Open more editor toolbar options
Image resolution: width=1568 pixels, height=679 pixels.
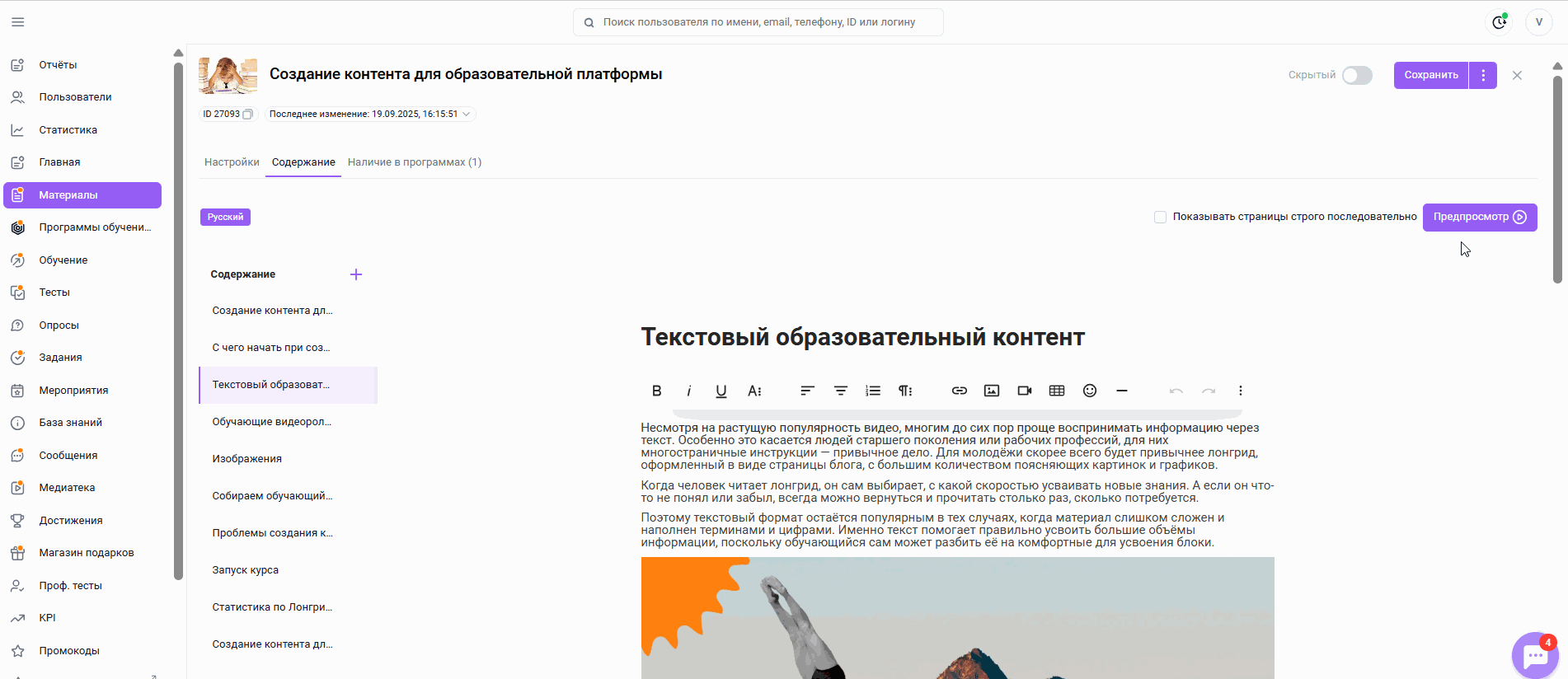pos(1241,391)
